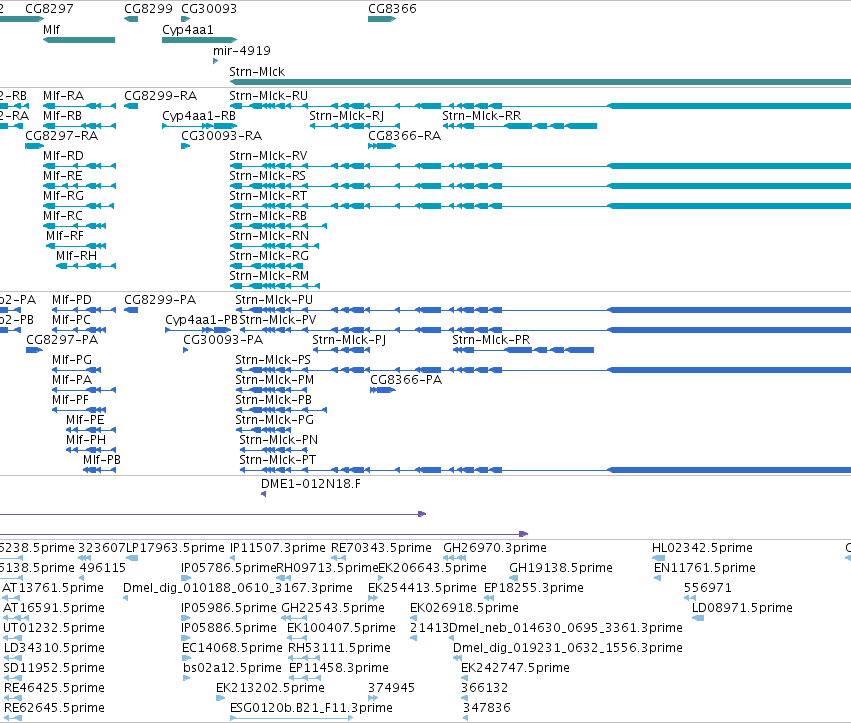Screen dimensions: 851x723
Task: Click the Strn-Mlck-PV protein label
Action: click(x=278, y=320)
